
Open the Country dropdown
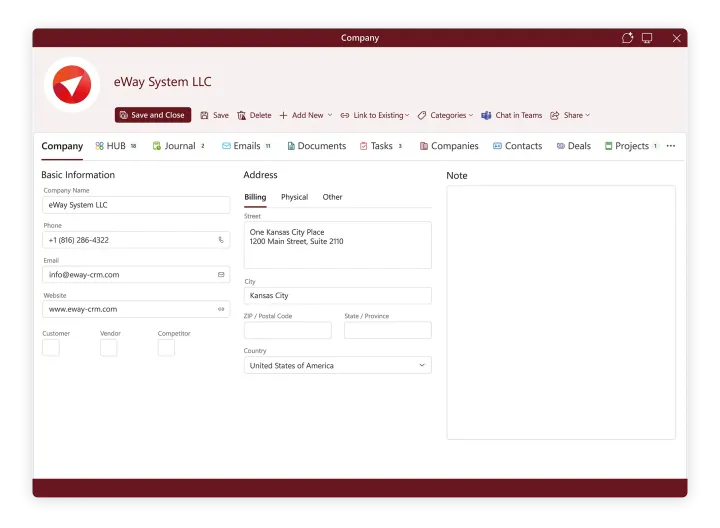[x=338, y=365]
